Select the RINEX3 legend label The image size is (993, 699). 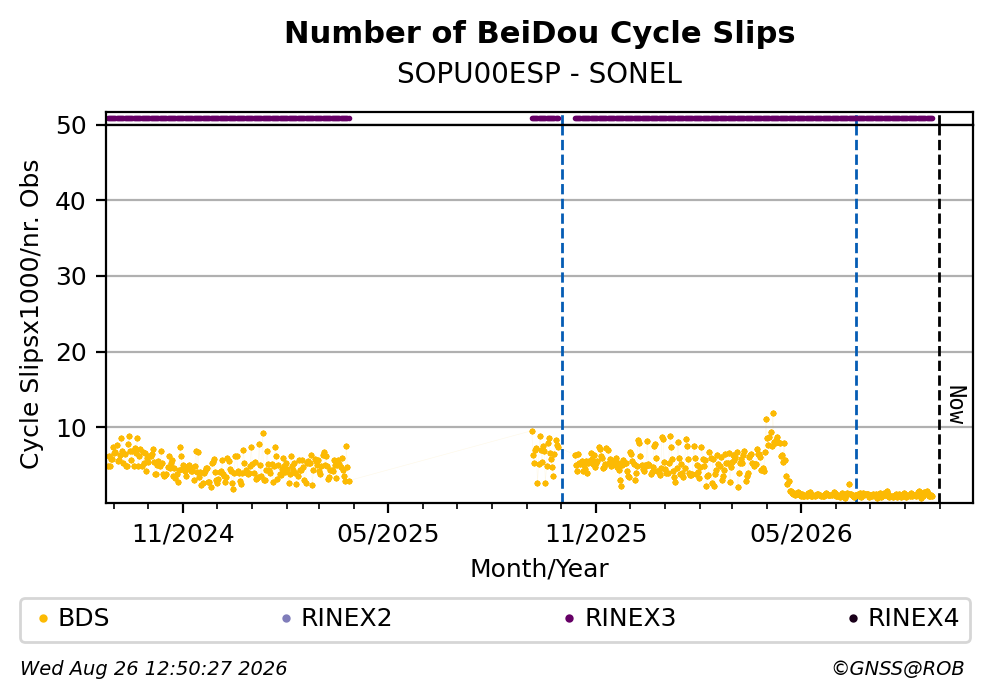click(630, 618)
